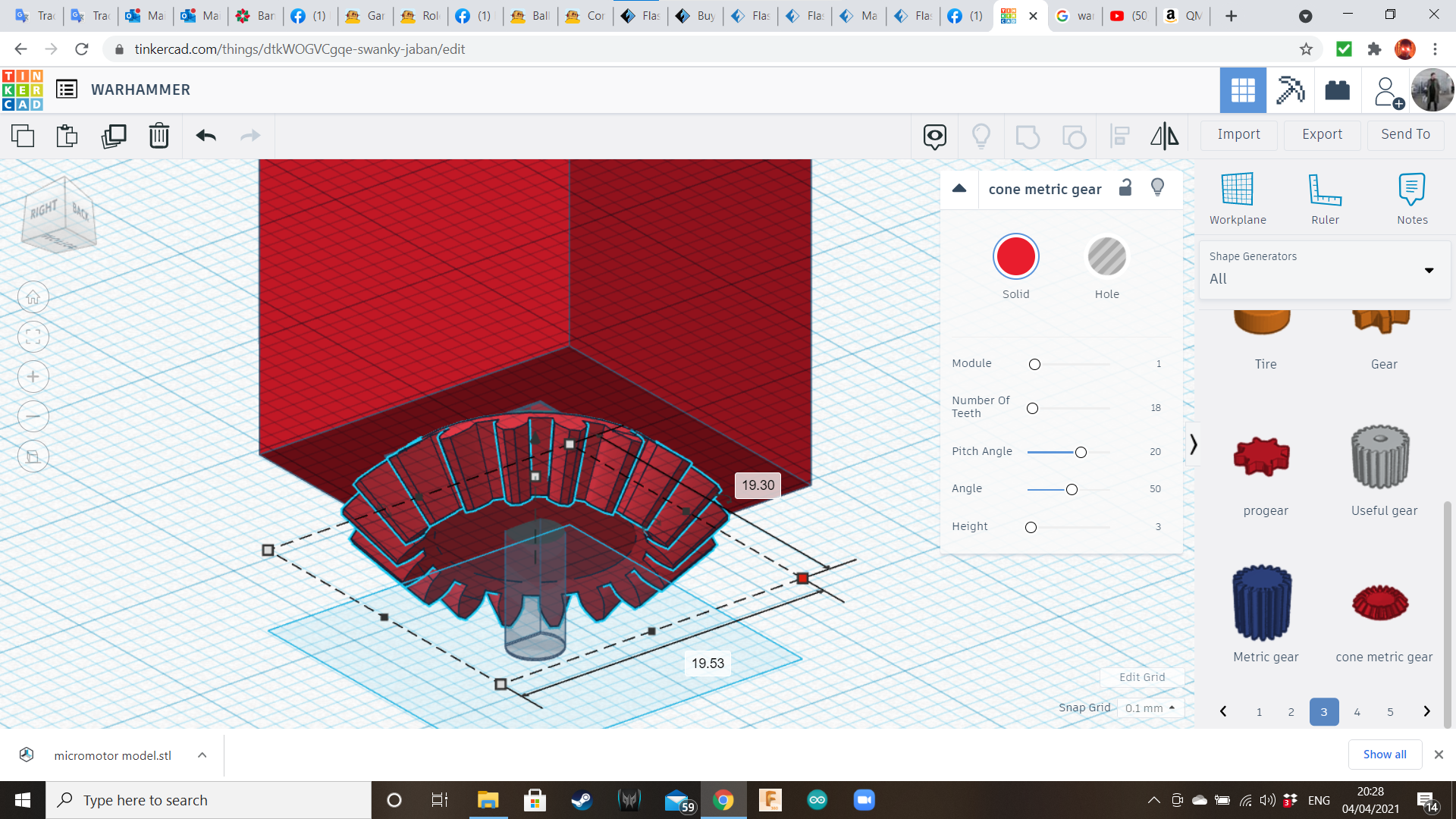1456x819 pixels.
Task: Set shape to Hole
Action: click(x=1106, y=257)
